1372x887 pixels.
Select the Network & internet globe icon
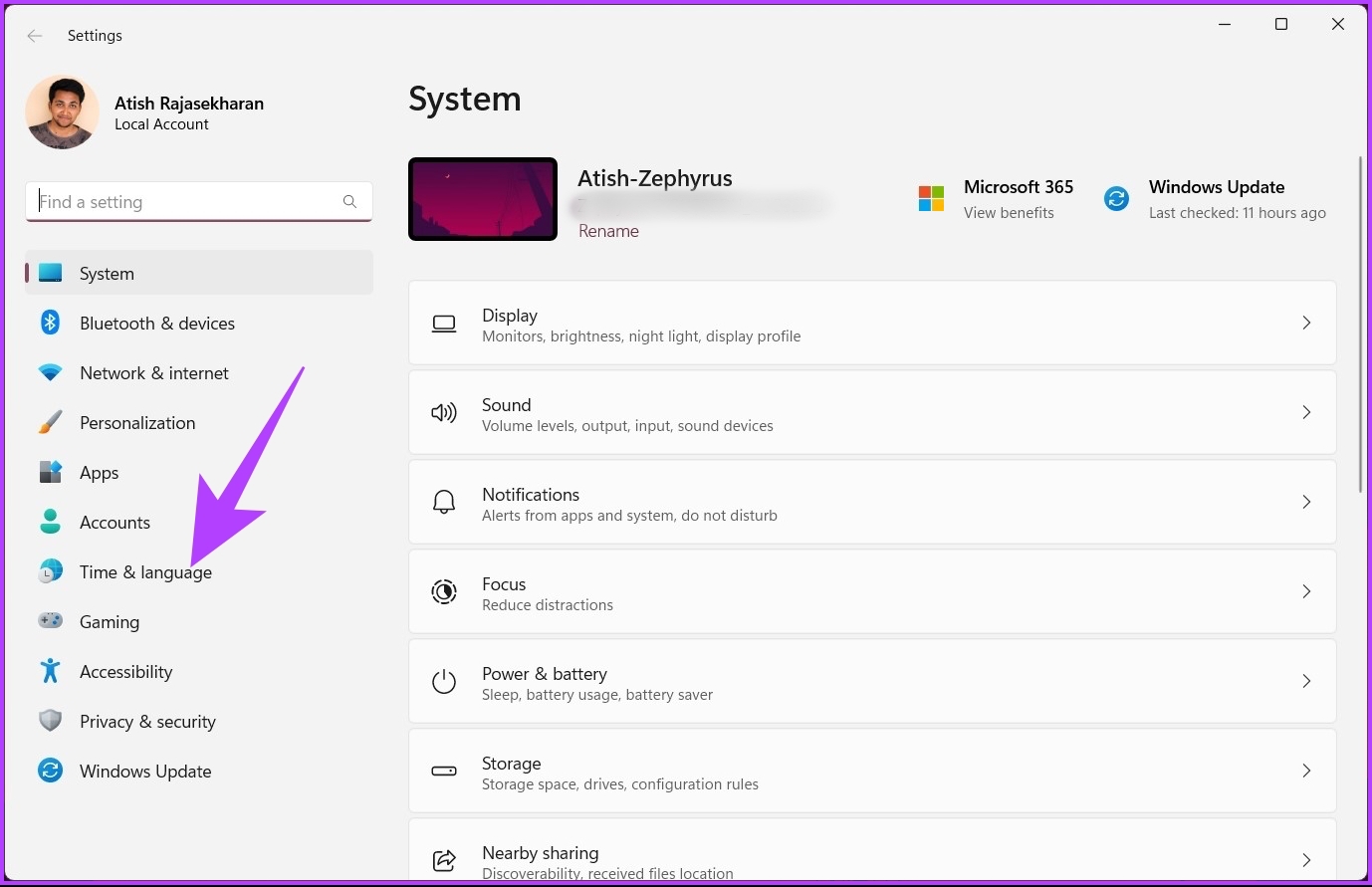pyautogui.click(x=50, y=372)
